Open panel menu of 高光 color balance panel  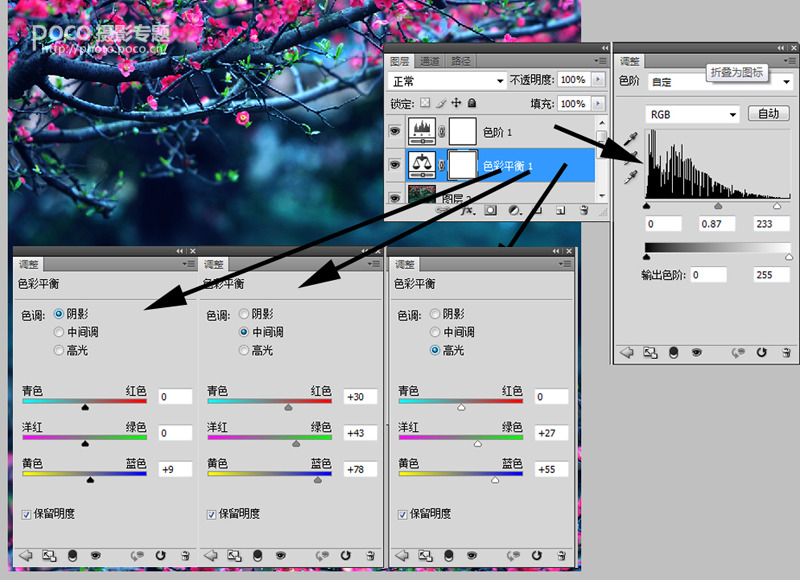[x=565, y=264]
